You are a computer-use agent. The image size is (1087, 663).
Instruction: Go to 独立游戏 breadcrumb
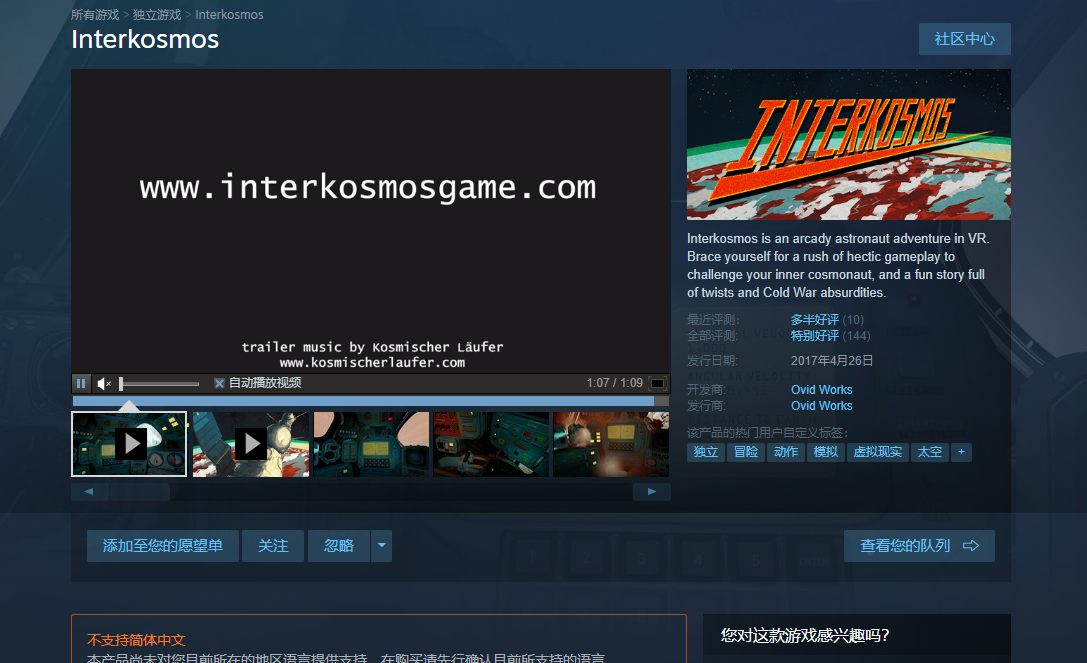[157, 15]
